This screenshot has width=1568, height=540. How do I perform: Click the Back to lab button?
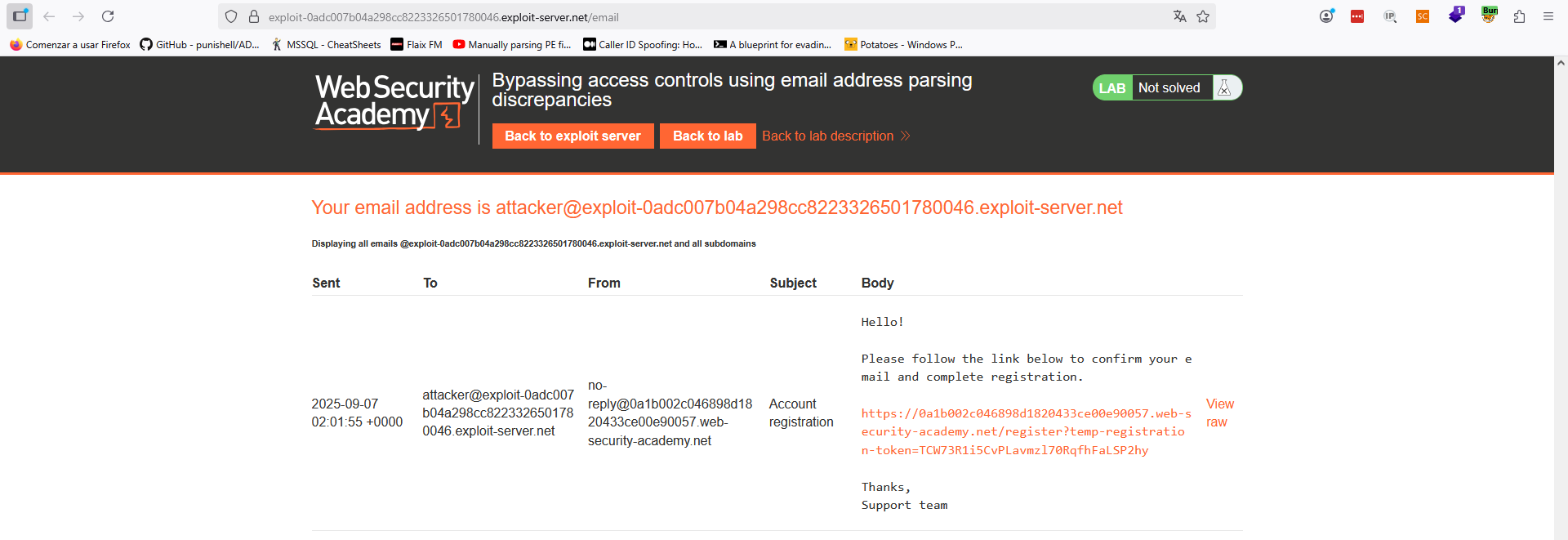point(707,136)
